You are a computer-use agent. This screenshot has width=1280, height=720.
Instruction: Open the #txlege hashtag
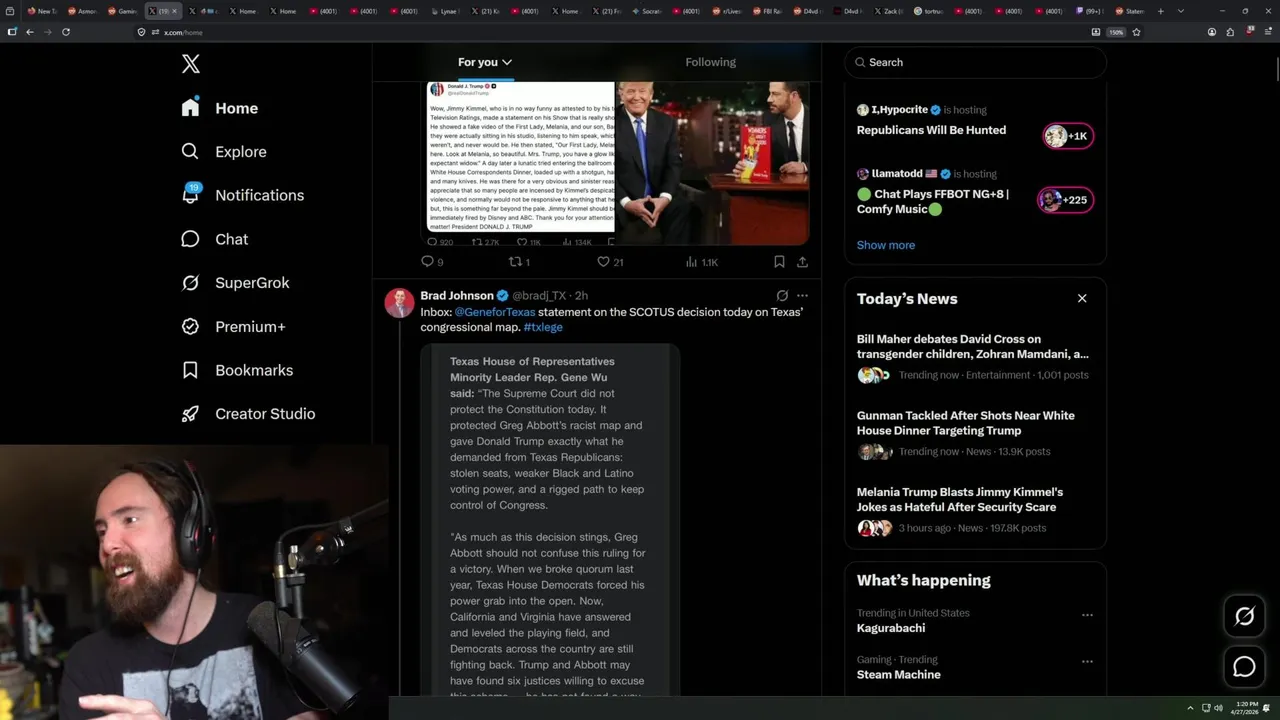tap(543, 327)
